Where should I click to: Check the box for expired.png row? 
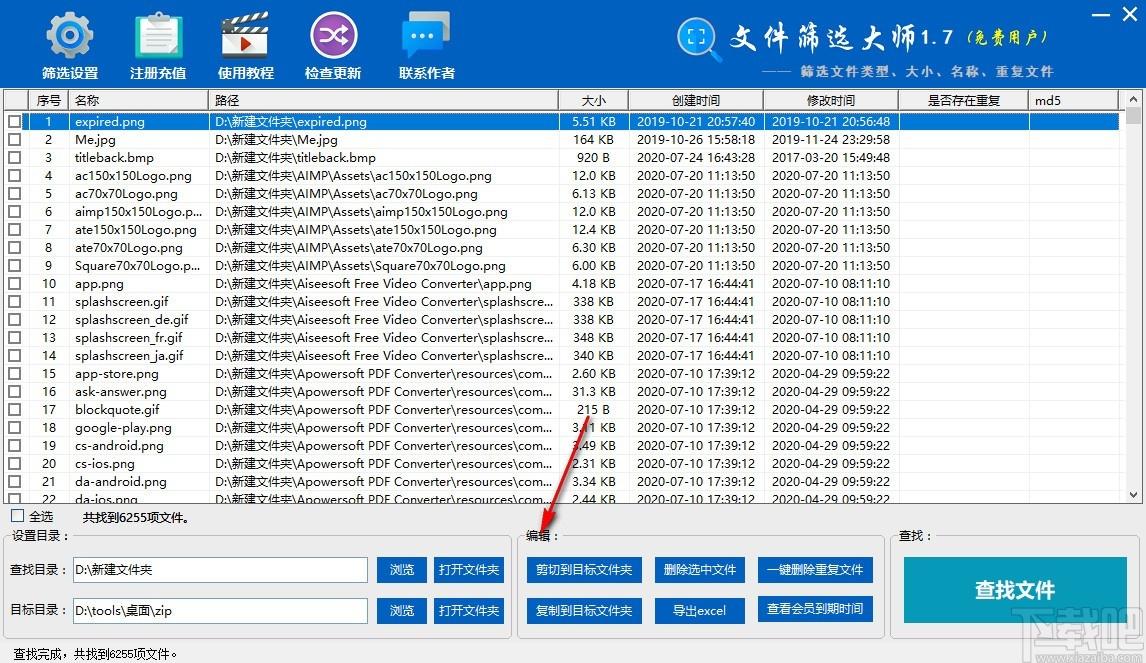pos(15,121)
